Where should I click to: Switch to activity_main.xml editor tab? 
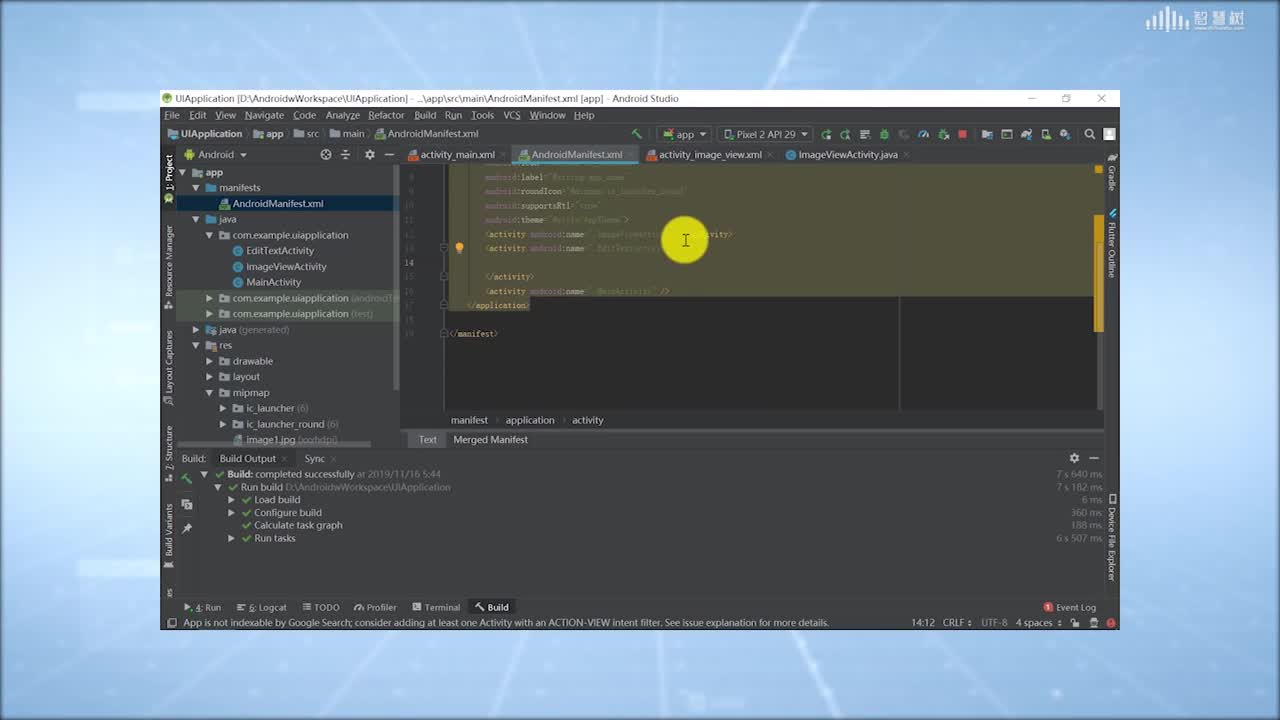pos(457,155)
